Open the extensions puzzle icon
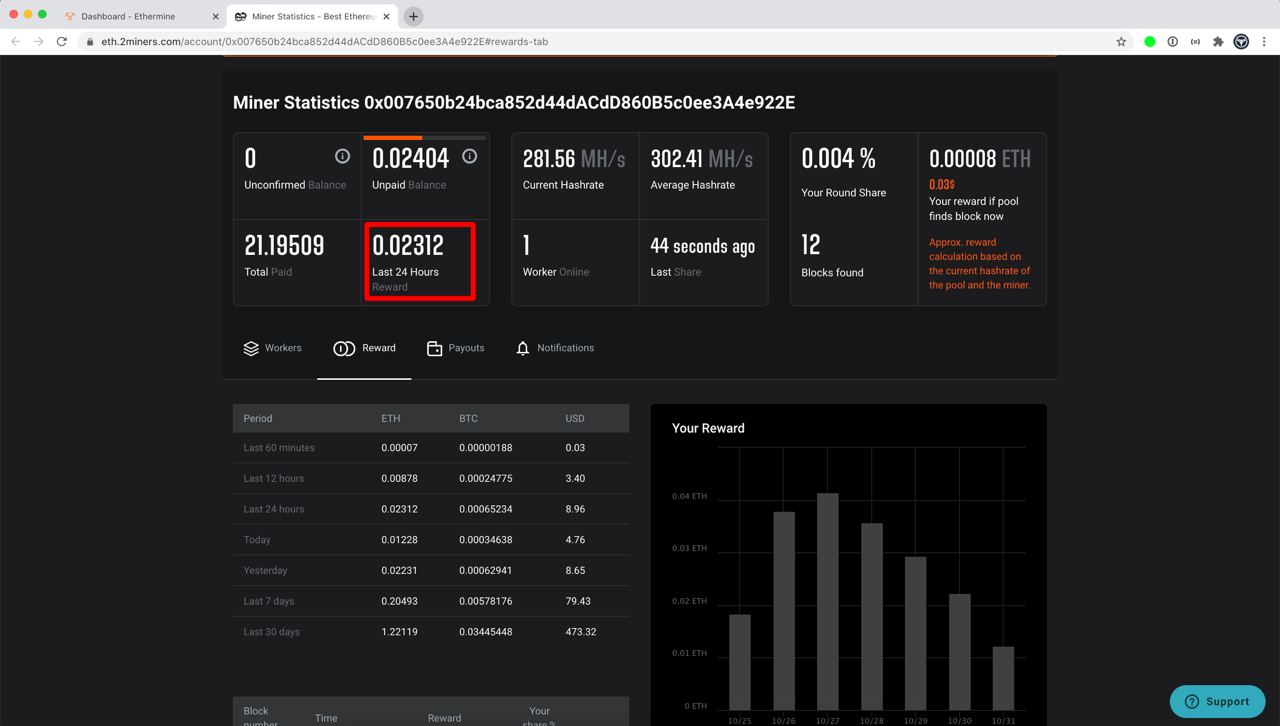Image resolution: width=1280 pixels, height=726 pixels. click(1218, 42)
